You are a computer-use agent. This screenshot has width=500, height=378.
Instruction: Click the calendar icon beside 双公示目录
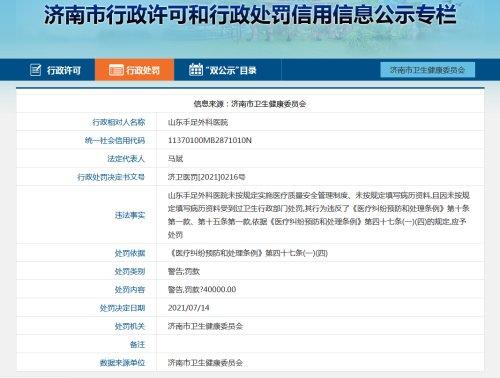click(x=196, y=69)
